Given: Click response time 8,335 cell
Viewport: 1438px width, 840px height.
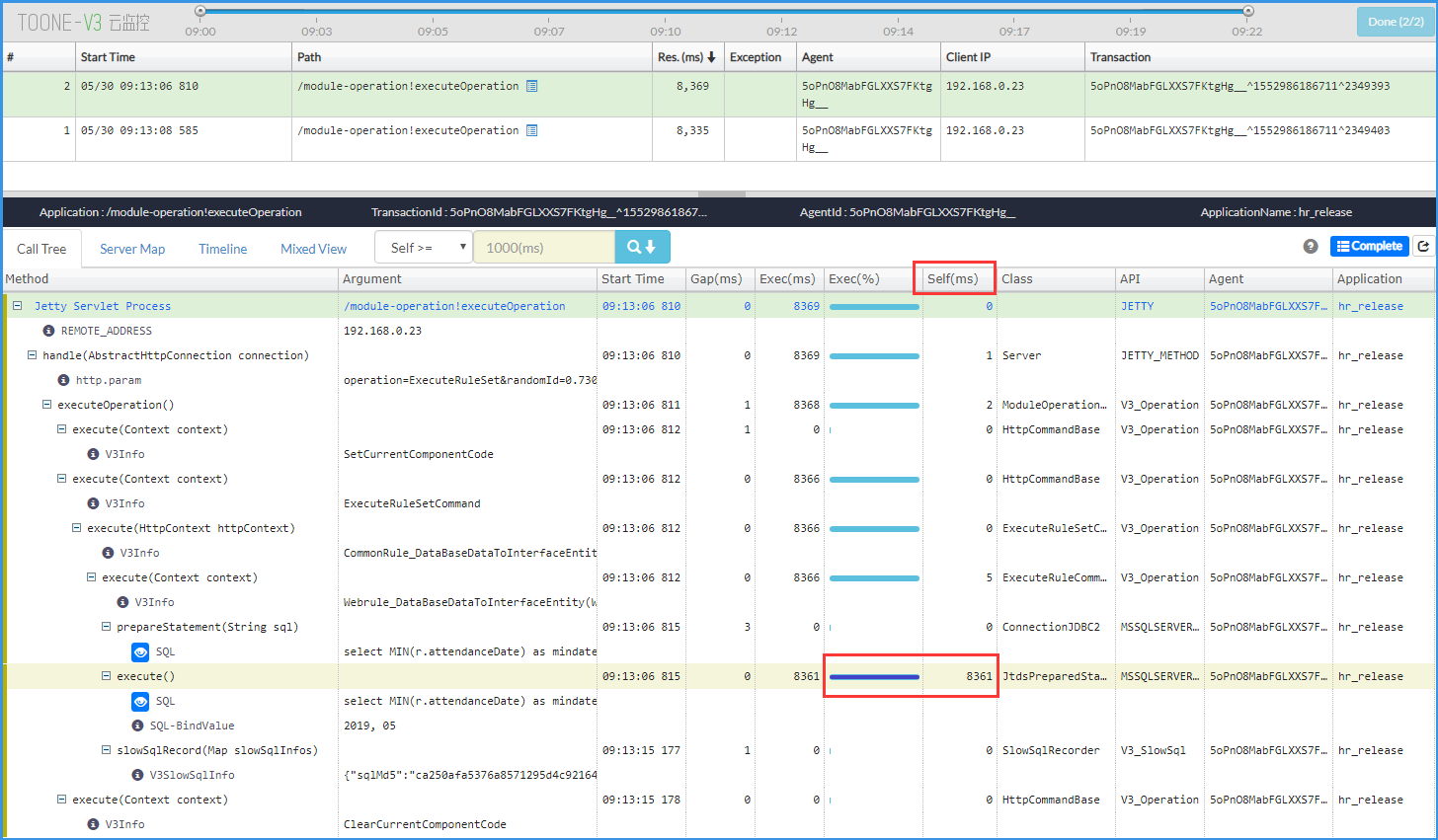Looking at the screenshot, I should point(692,130).
